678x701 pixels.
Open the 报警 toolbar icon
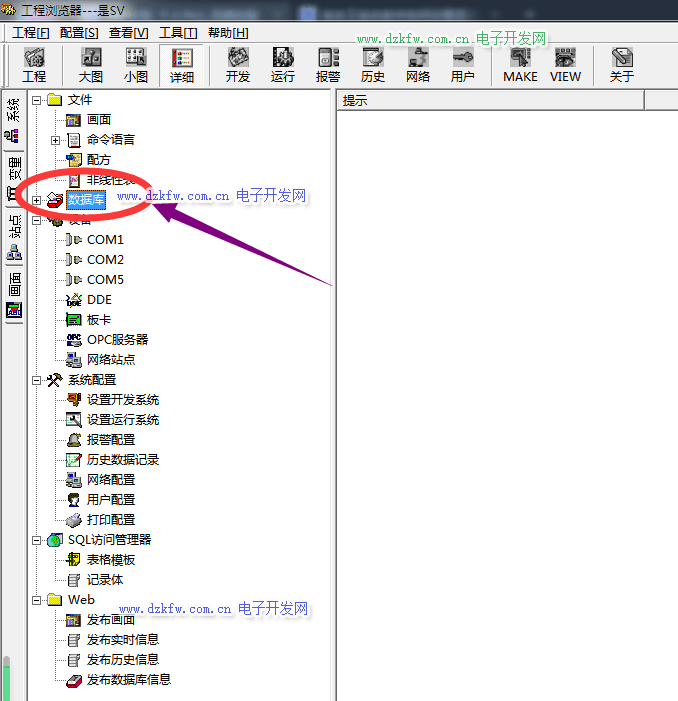[328, 65]
